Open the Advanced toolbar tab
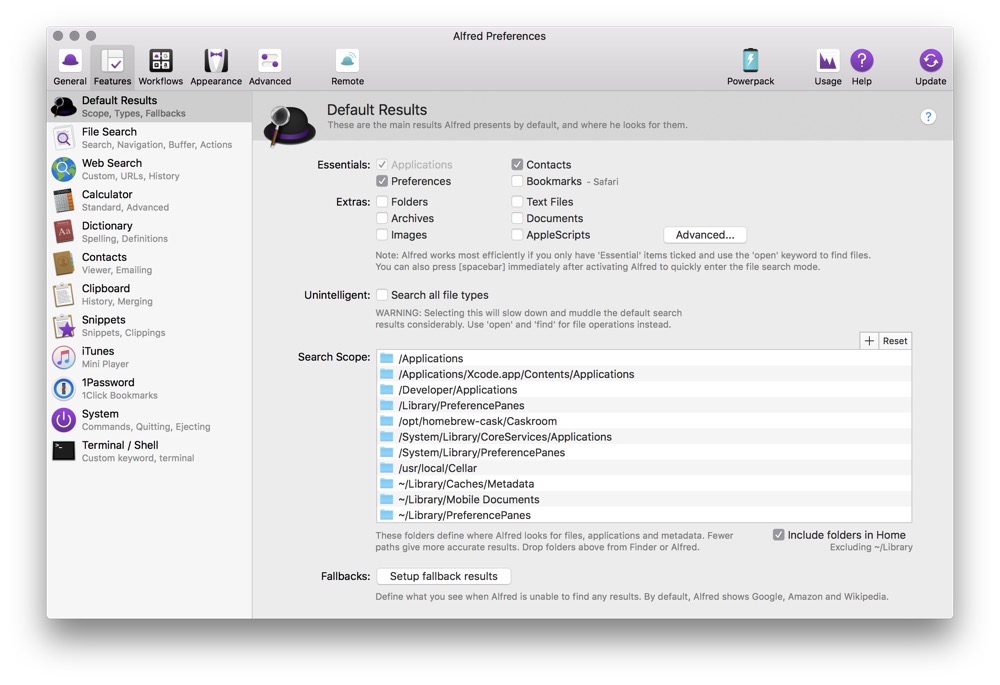Viewport: 1000px width, 685px height. pos(270,66)
